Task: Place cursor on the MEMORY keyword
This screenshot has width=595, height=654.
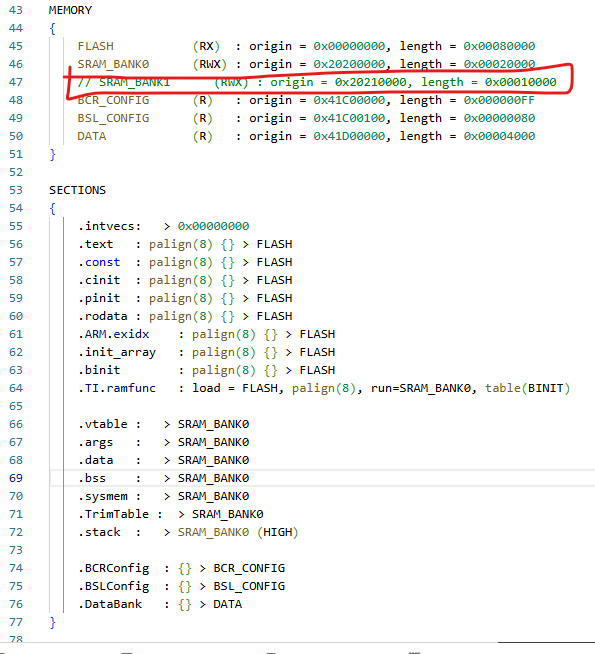Action: click(70, 10)
